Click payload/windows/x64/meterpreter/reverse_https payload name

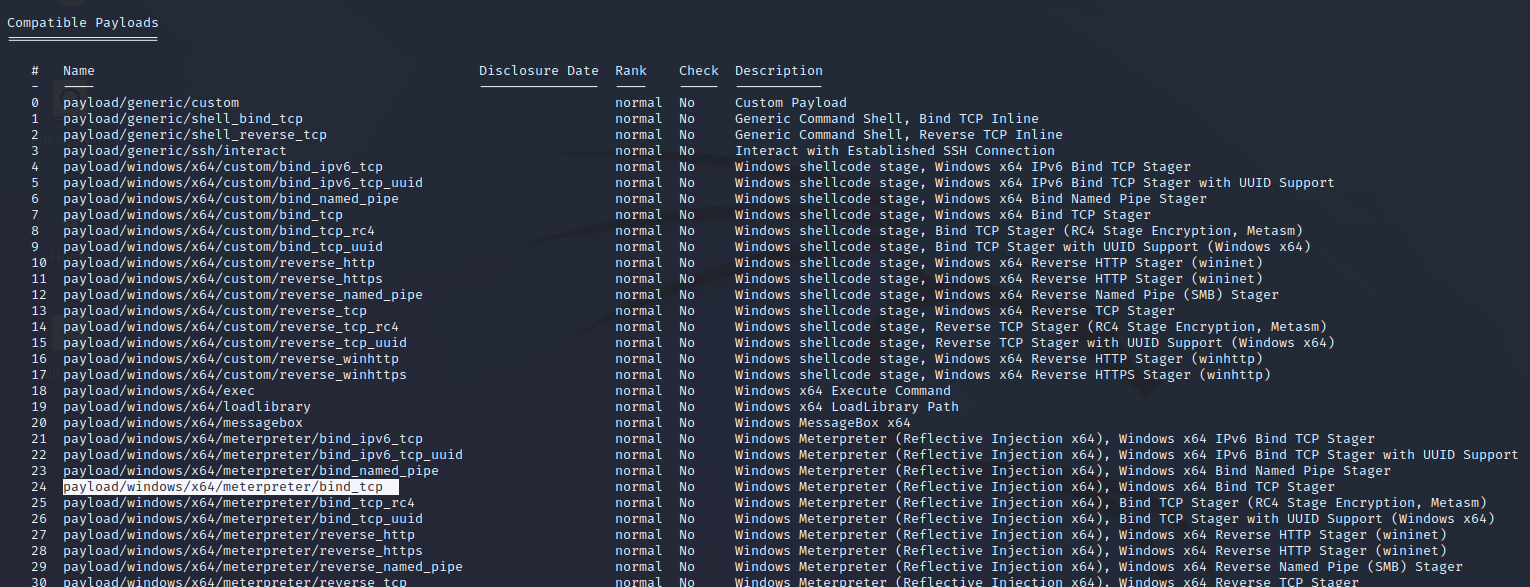click(243, 551)
